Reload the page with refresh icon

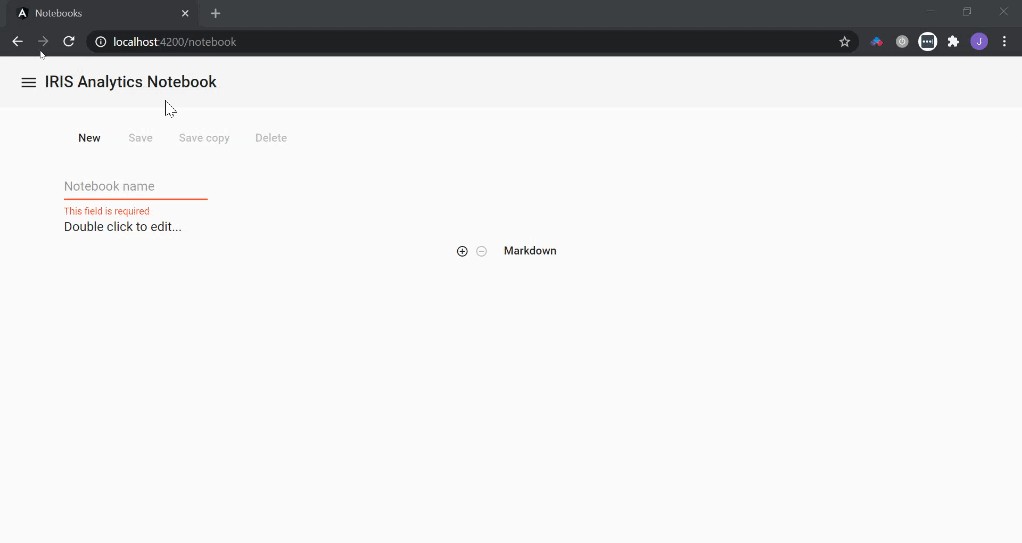pyautogui.click(x=69, y=42)
